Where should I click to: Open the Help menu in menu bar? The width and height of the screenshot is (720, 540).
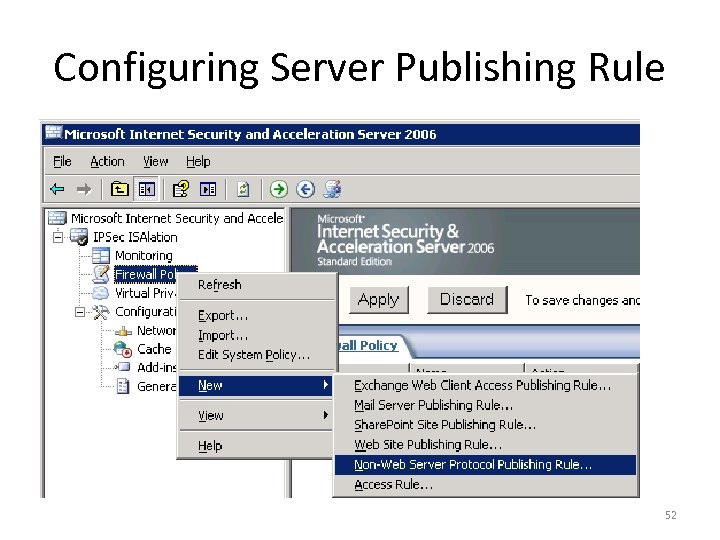coord(198,162)
